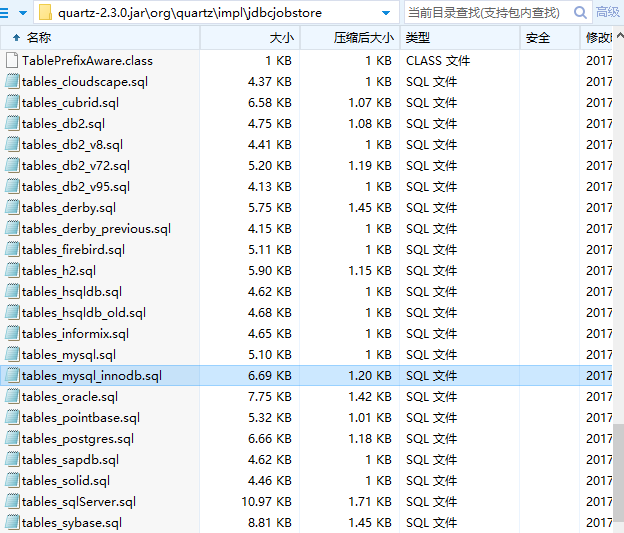Click file name tables_postgres.sql
Viewport: 624px width, 533px height.
[78, 439]
